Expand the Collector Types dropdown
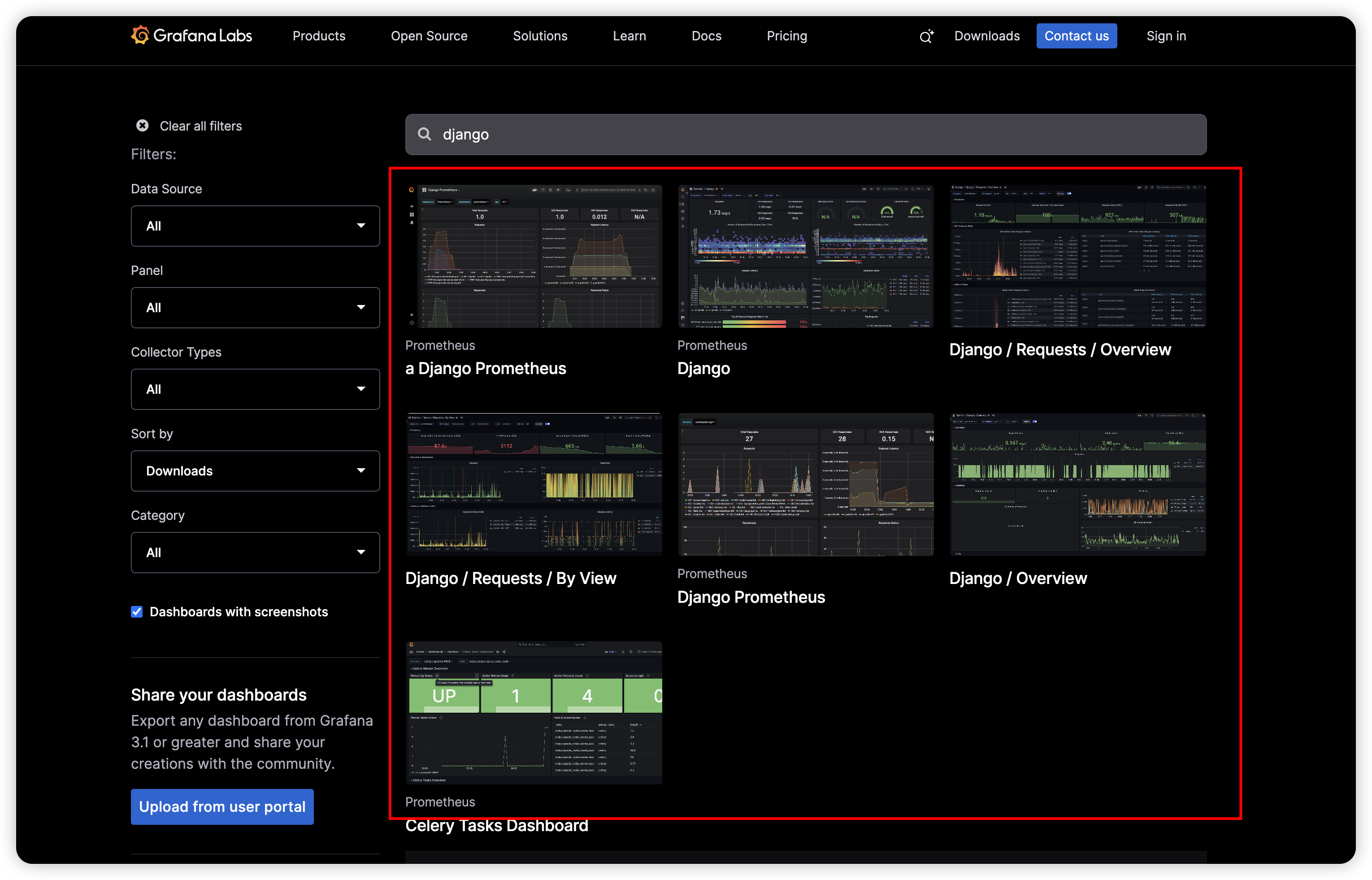Viewport: 1372px width, 880px height. 255,390
